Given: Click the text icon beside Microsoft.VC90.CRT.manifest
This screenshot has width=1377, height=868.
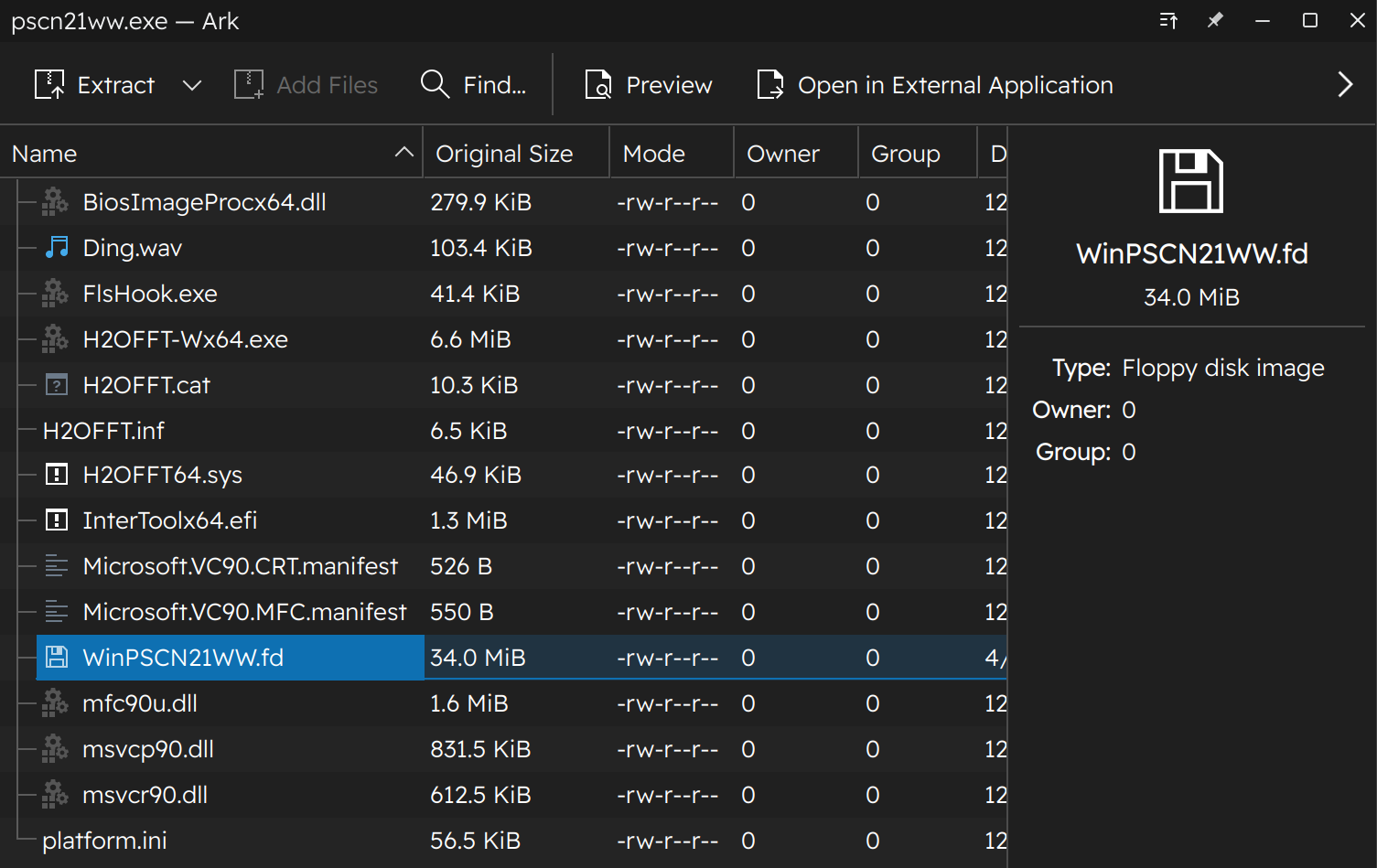Looking at the screenshot, I should [x=57, y=566].
